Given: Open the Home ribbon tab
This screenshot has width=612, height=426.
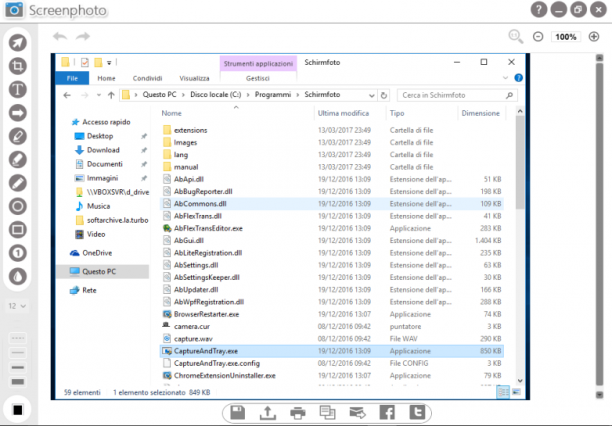Looking at the screenshot, I should pyautogui.click(x=106, y=78).
